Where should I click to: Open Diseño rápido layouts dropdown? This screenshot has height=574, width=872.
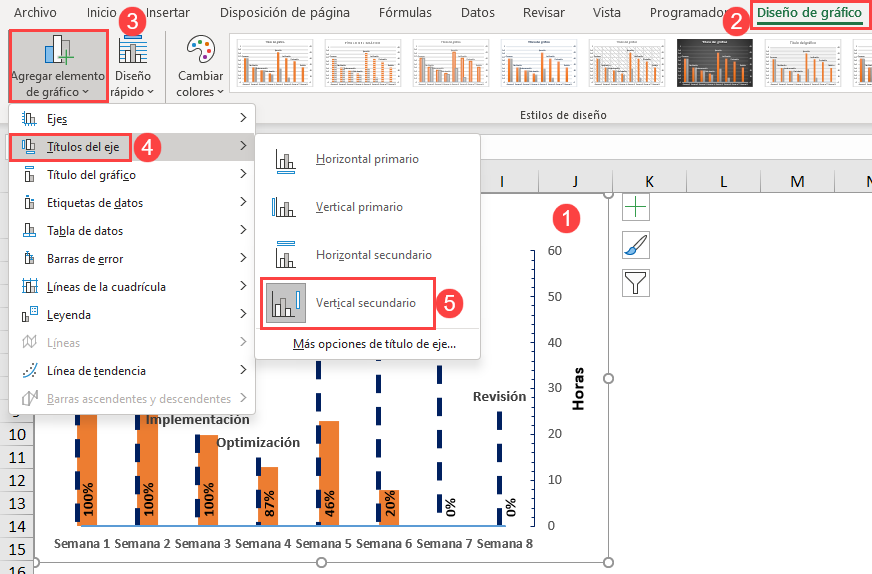click(x=132, y=66)
